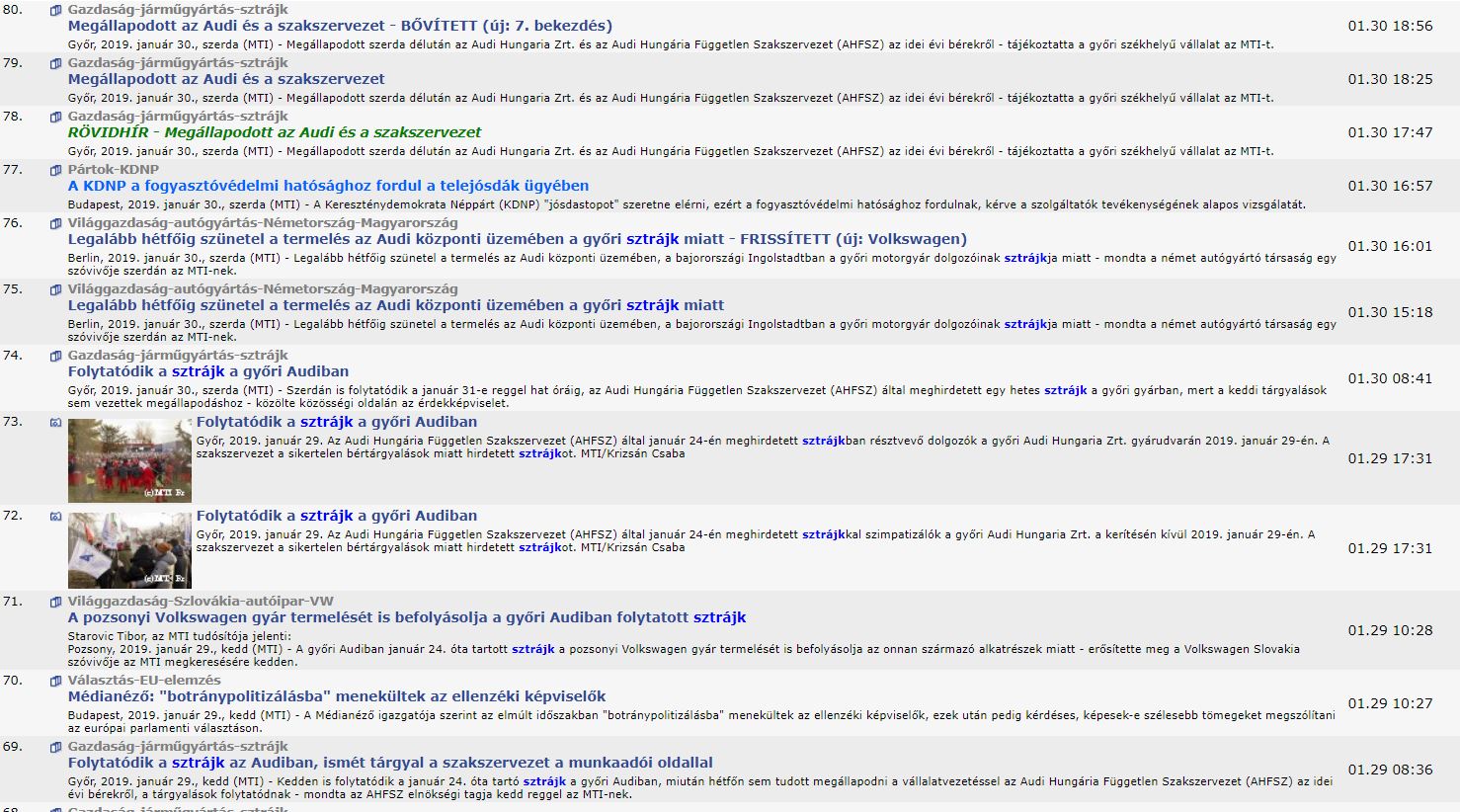Viewport: 1460px width, 812px height.
Task: Click the document icon beside the KDNP article
Action: tap(56, 171)
